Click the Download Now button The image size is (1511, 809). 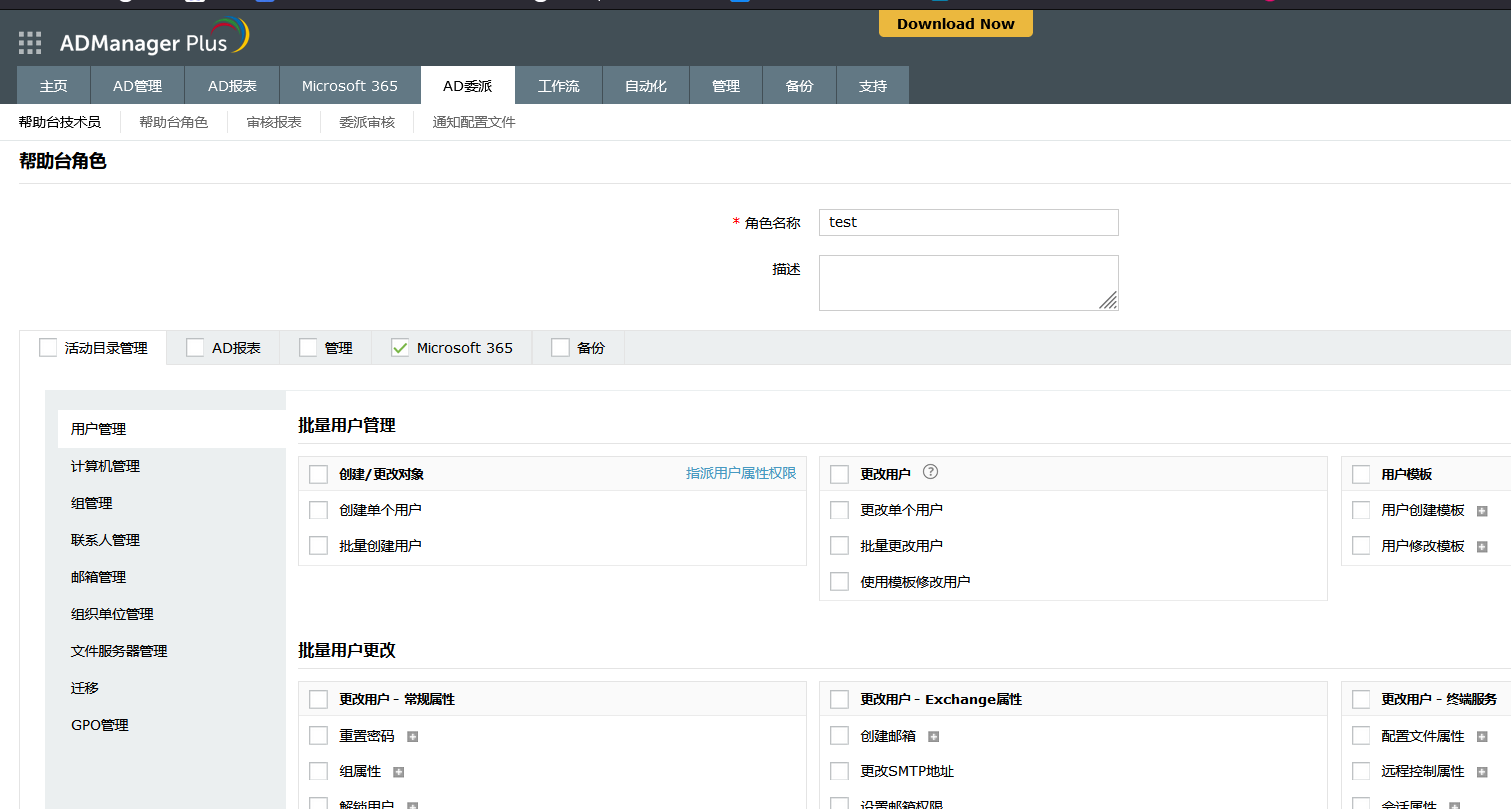point(955,24)
